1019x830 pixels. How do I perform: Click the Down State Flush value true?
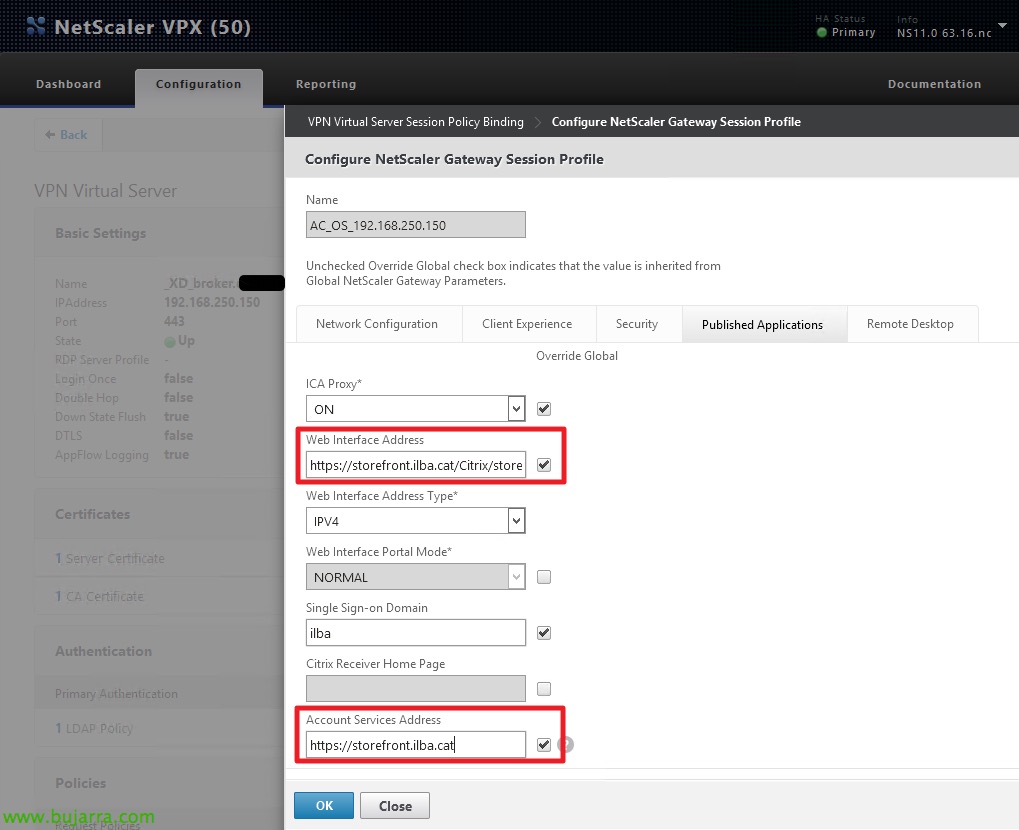coord(177,416)
